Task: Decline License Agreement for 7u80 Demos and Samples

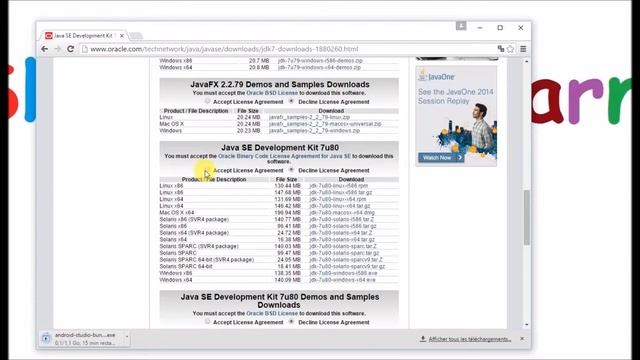Action: point(291,322)
